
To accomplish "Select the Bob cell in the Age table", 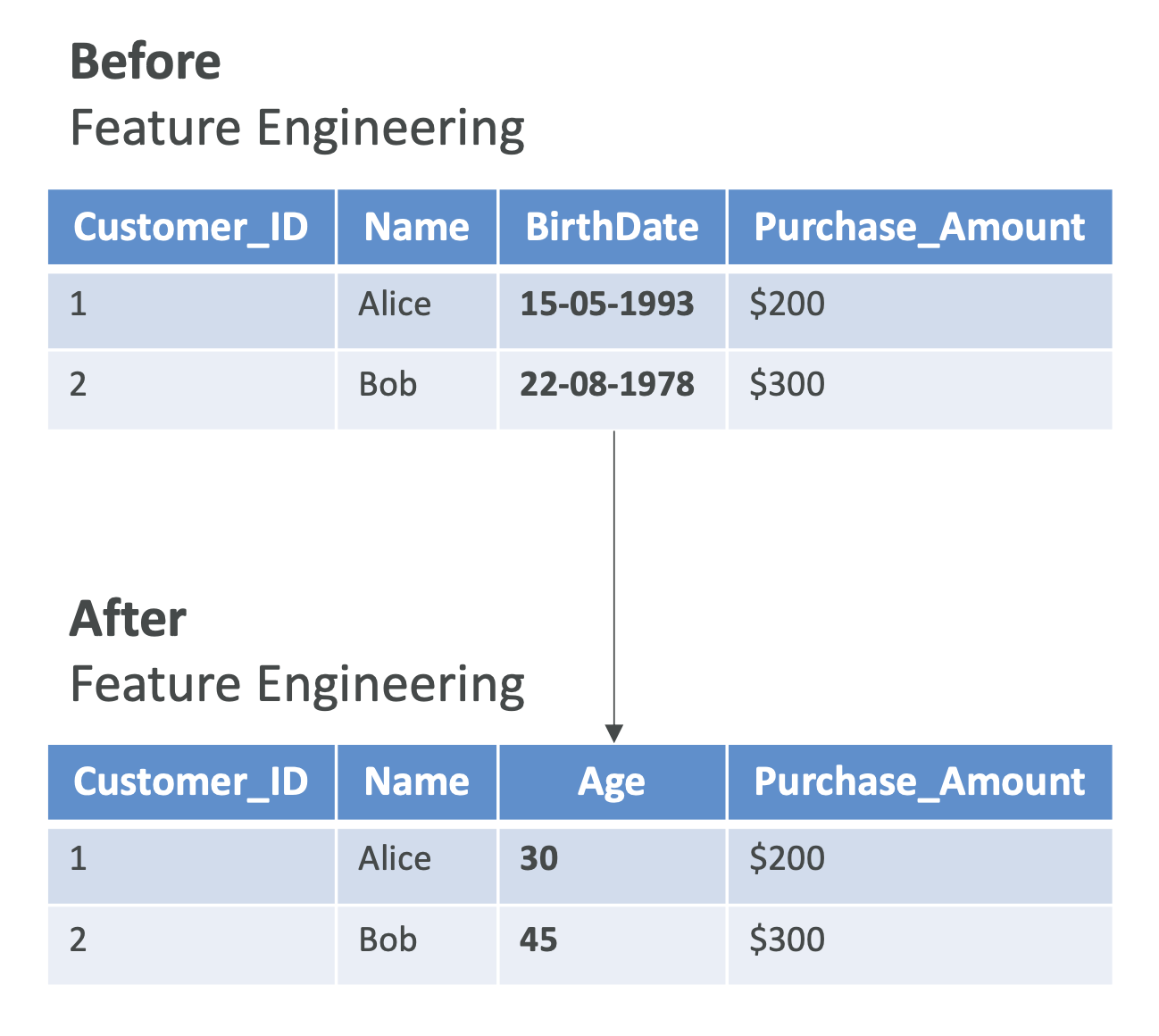I will coord(388,940).
